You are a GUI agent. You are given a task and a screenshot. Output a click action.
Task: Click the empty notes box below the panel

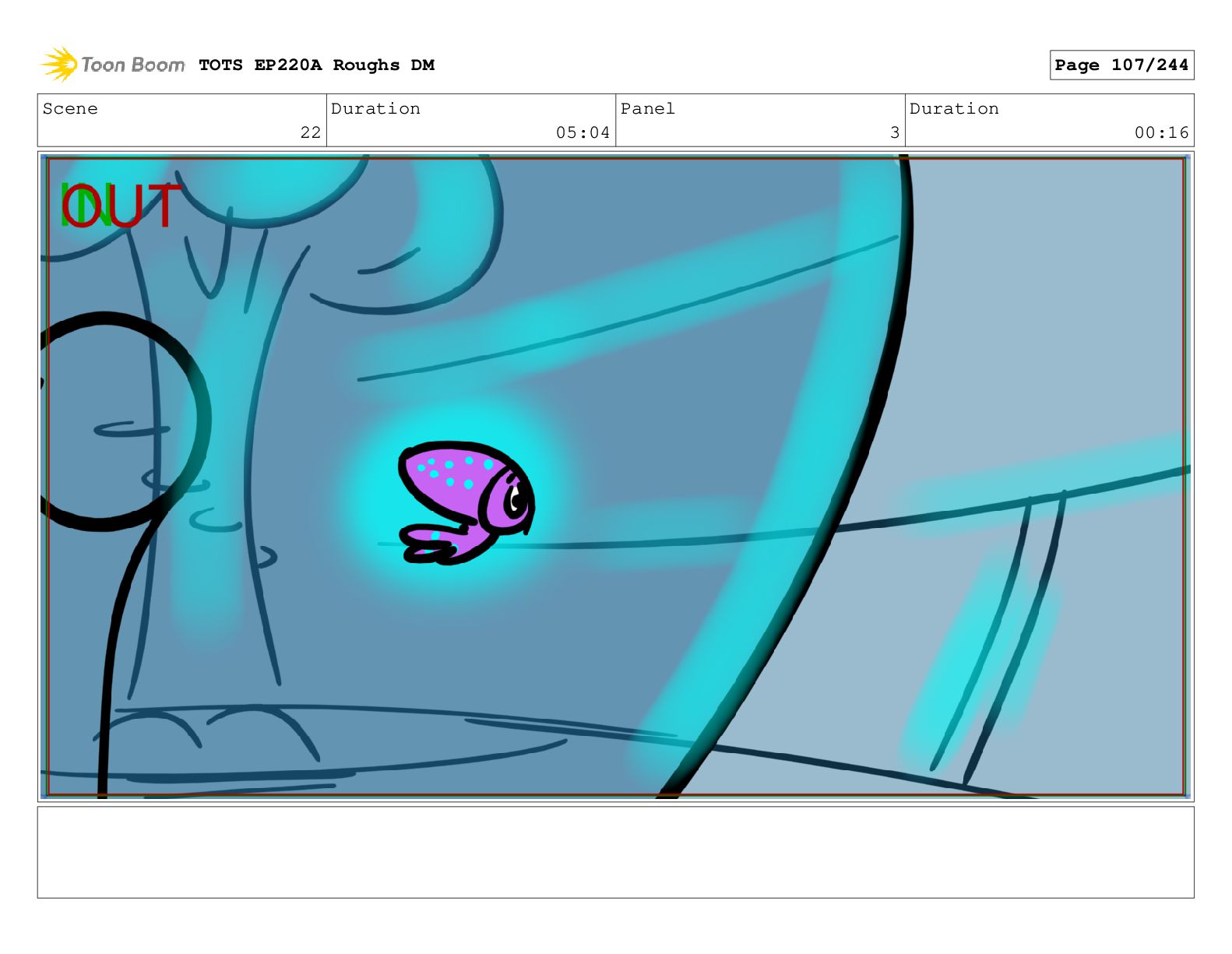(x=615, y=852)
